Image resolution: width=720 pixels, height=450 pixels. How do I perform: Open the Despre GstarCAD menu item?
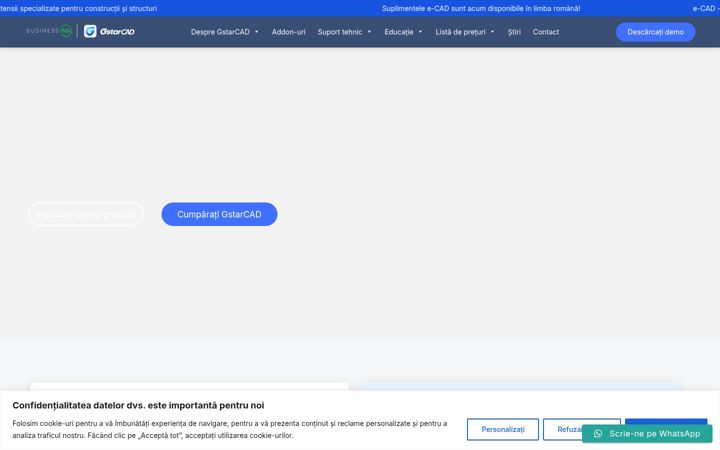[220, 32]
